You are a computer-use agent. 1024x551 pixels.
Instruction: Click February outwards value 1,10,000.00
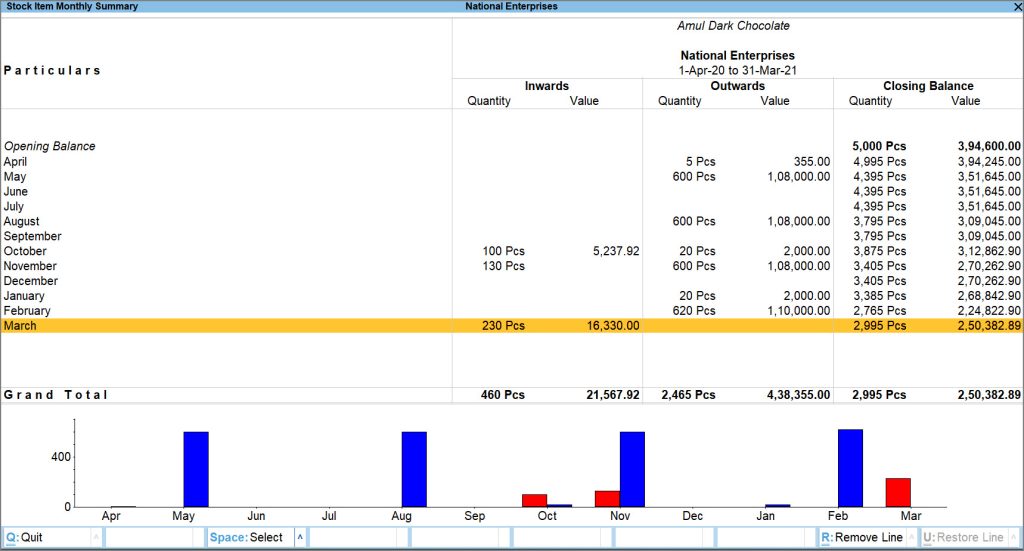click(x=799, y=311)
